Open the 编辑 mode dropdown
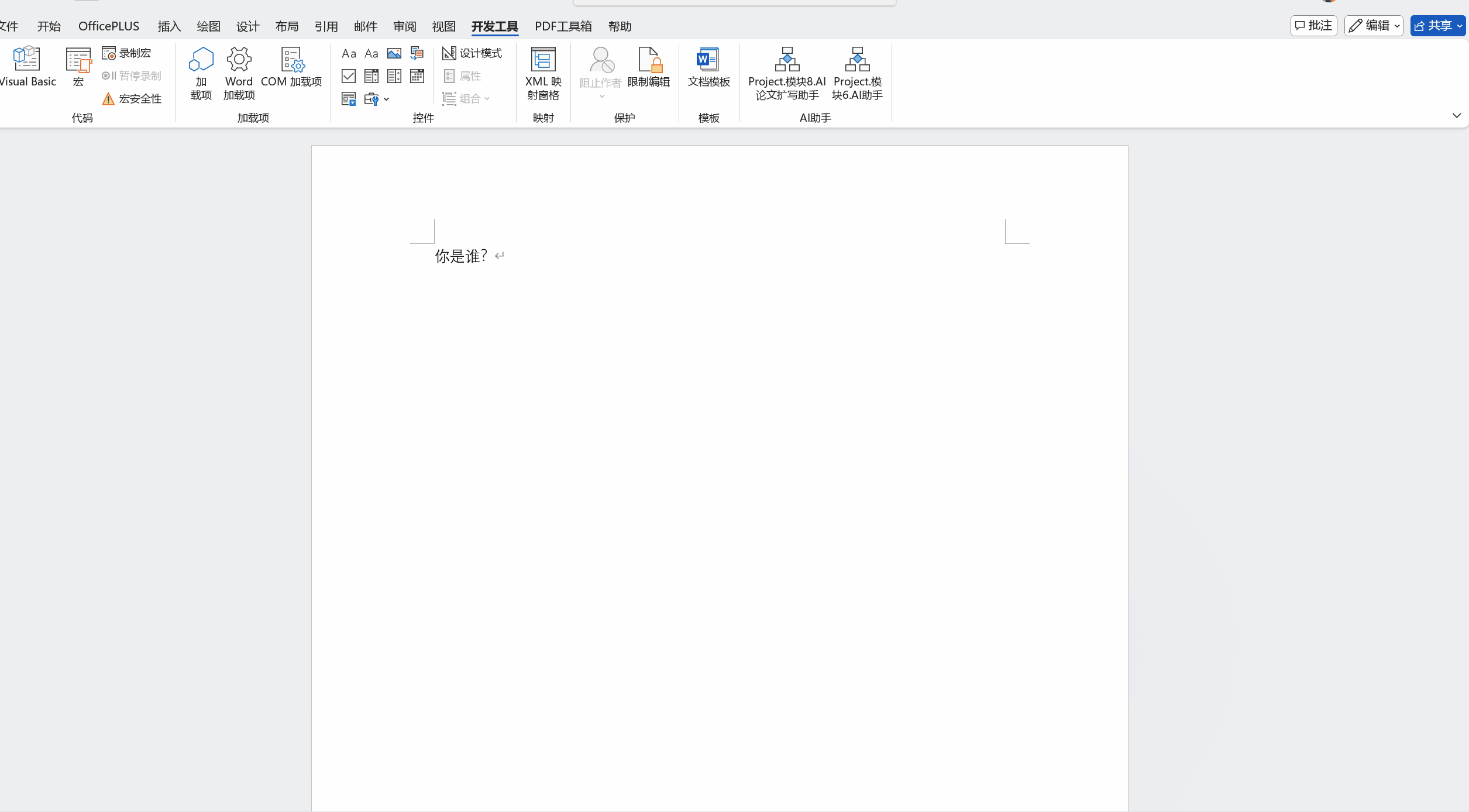Viewport: 1469px width, 812px height. tap(1374, 26)
